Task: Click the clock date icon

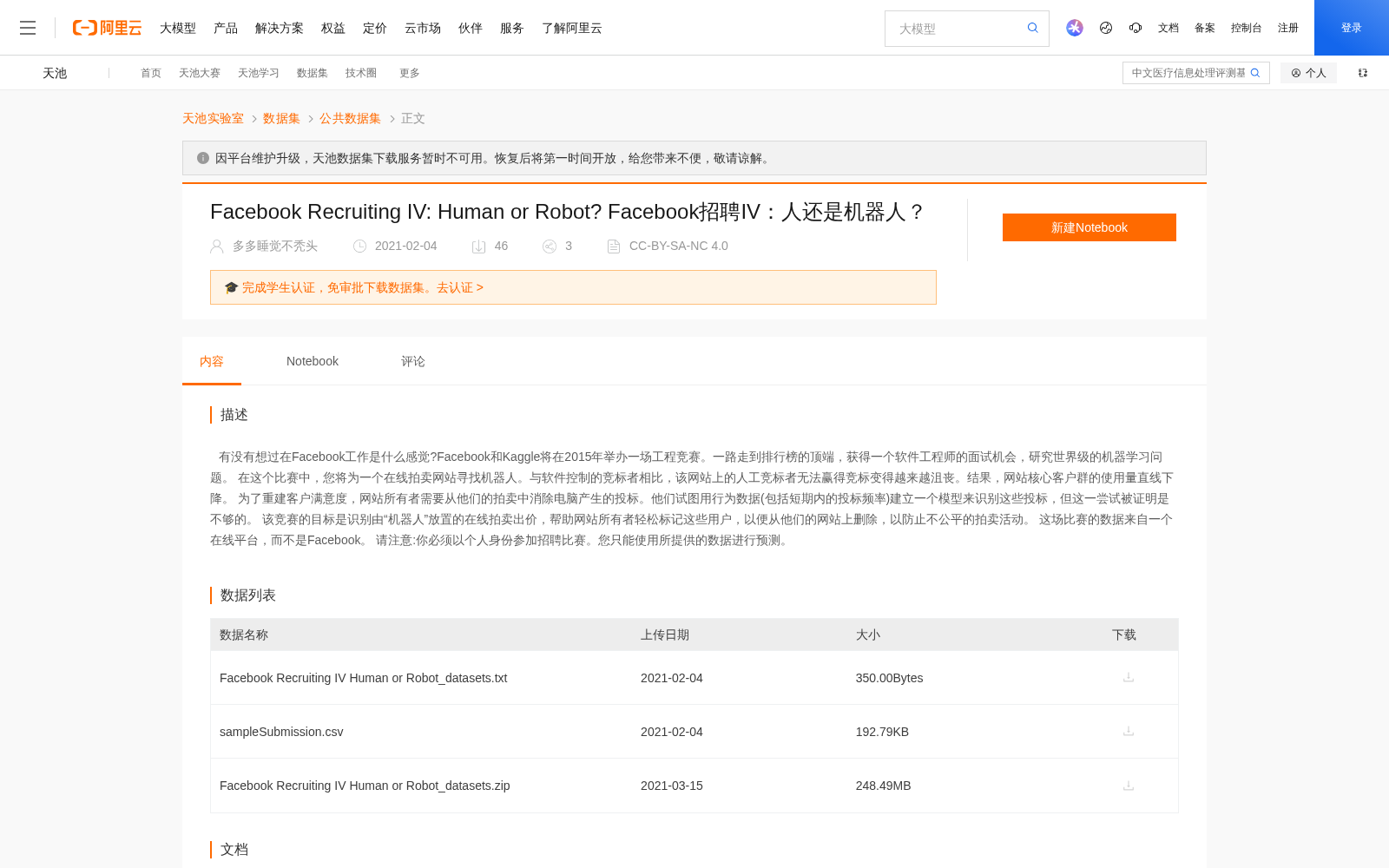Action: click(359, 247)
